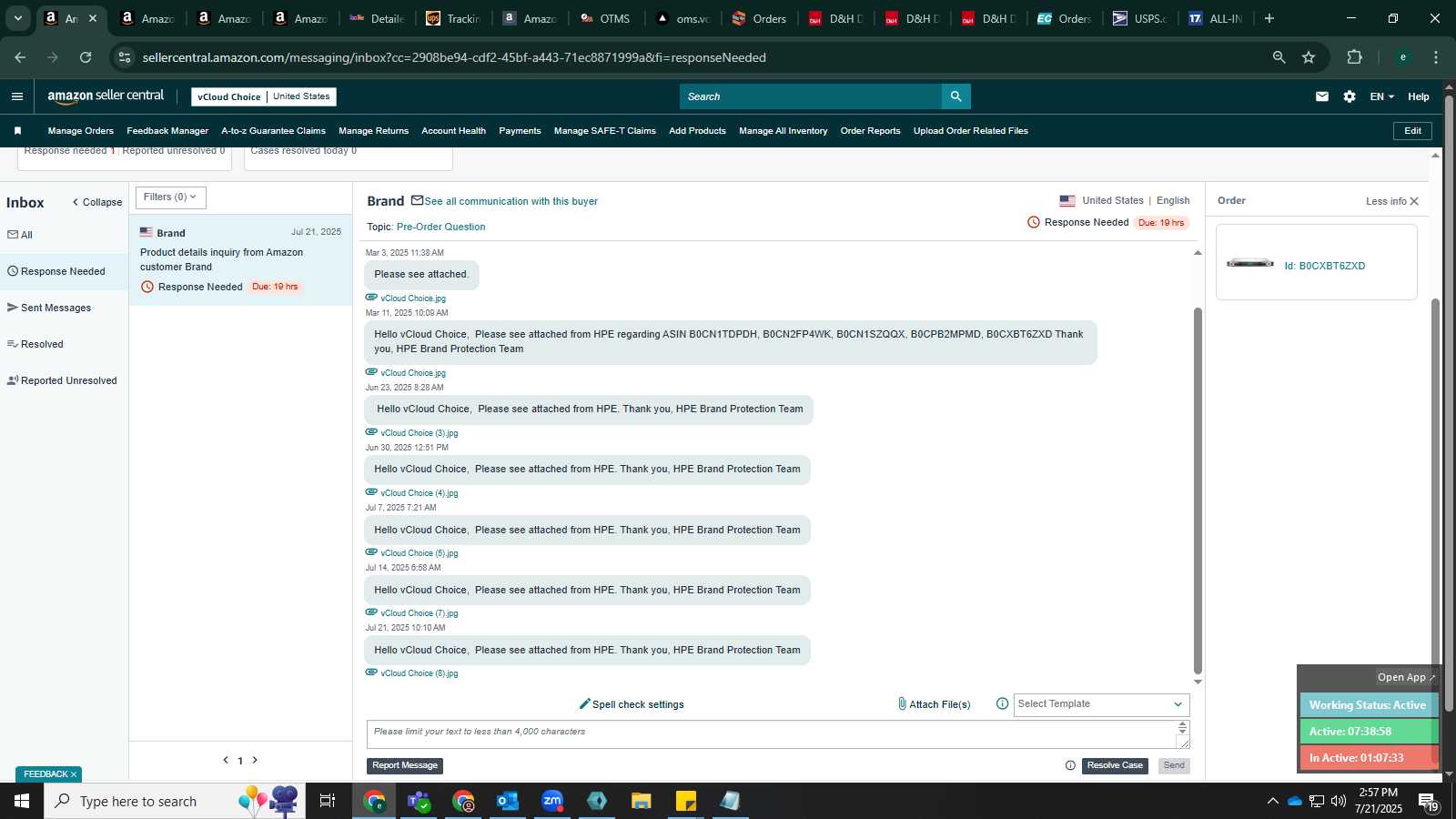Bookmark this page with the star icon
Image resolution: width=1456 pixels, height=819 pixels.
pos(1309,57)
